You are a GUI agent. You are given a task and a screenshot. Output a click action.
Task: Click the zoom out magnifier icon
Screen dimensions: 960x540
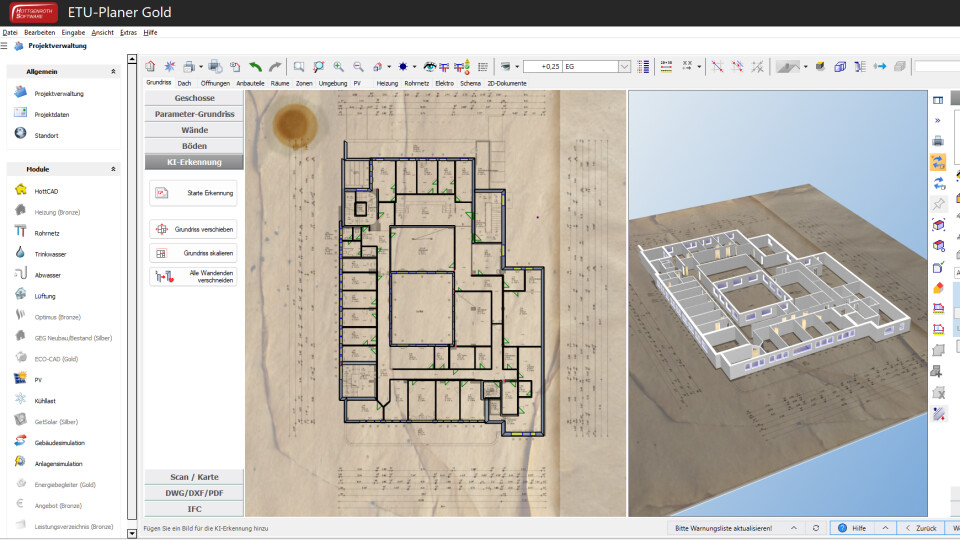click(x=358, y=67)
